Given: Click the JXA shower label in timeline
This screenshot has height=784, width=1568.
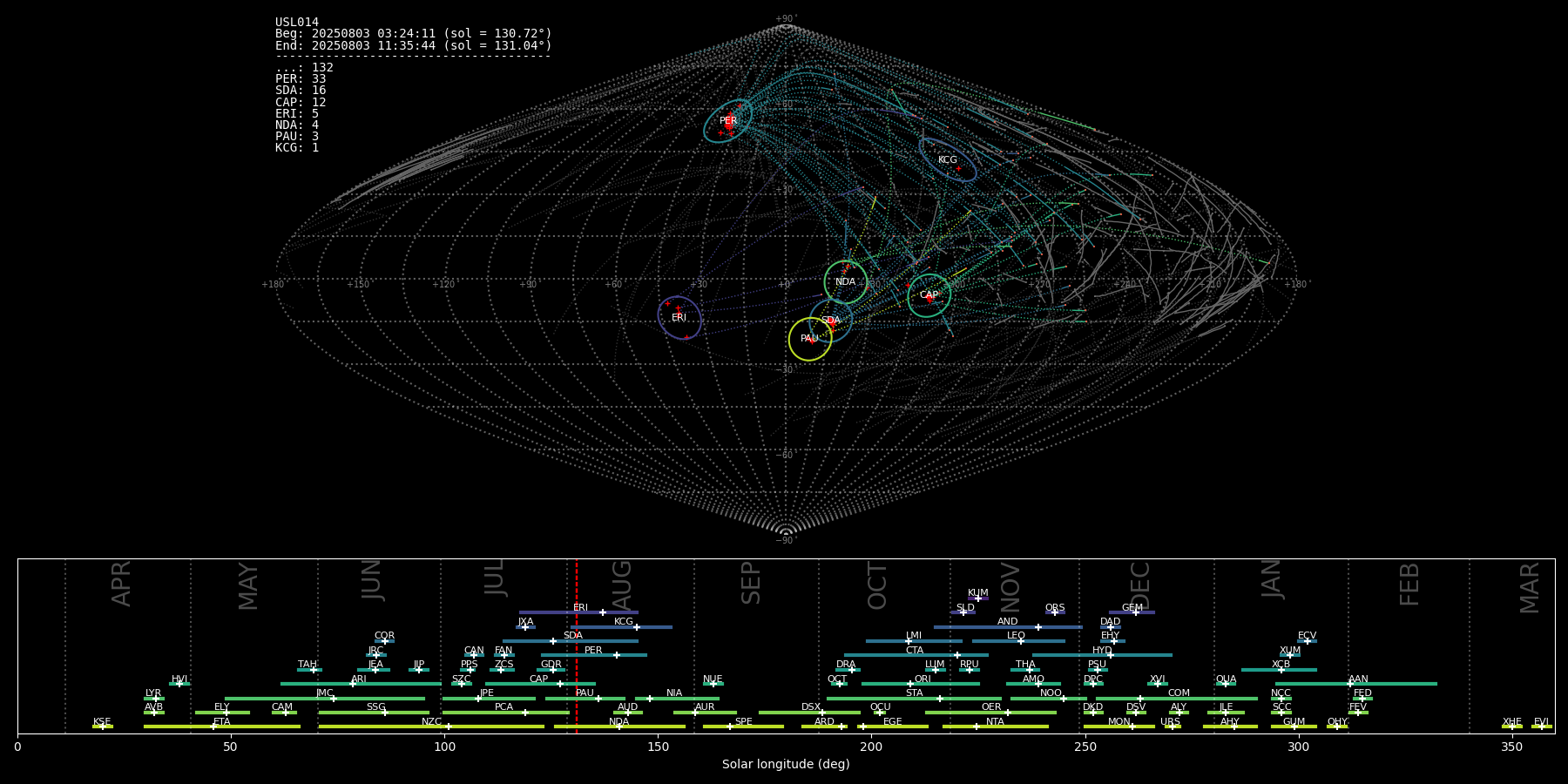Looking at the screenshot, I should coord(525,622).
